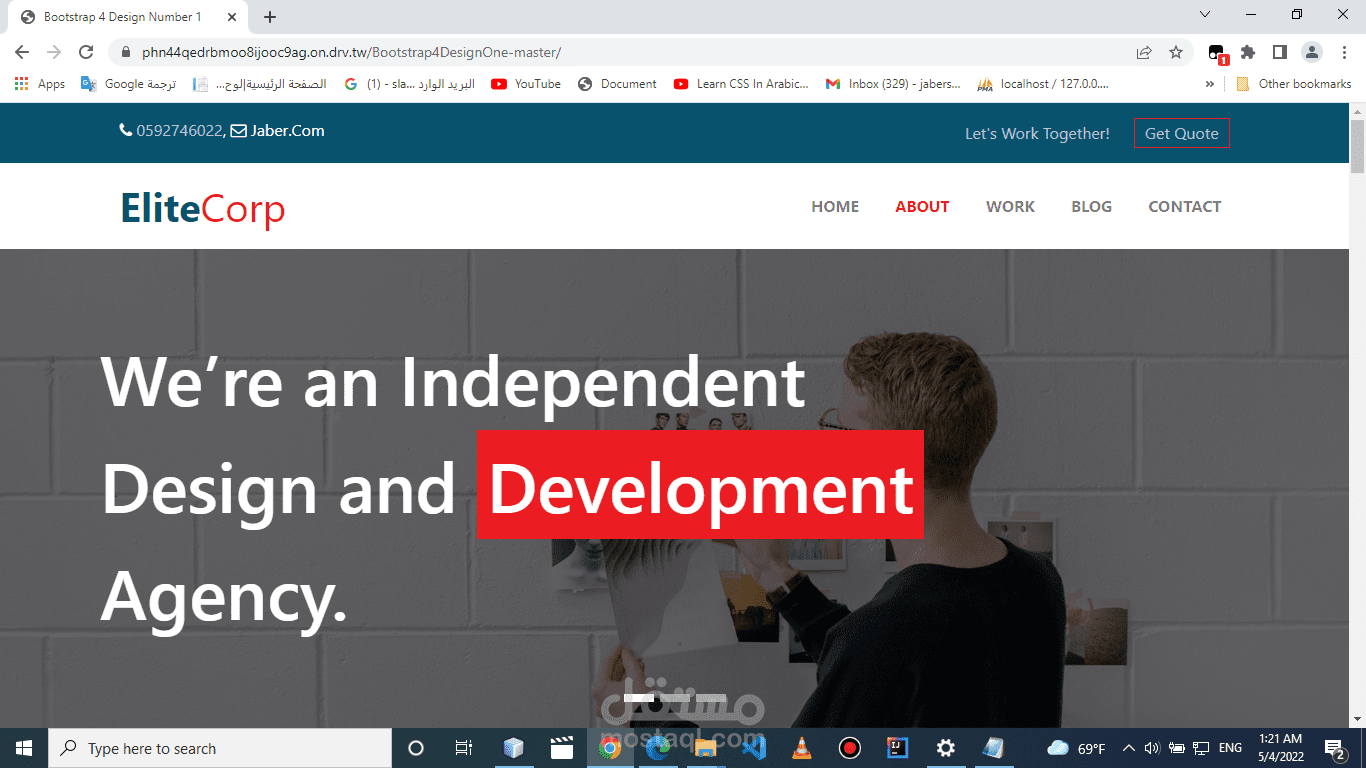Open the Extensions puzzle icon
The width and height of the screenshot is (1366, 768).
(x=1248, y=51)
